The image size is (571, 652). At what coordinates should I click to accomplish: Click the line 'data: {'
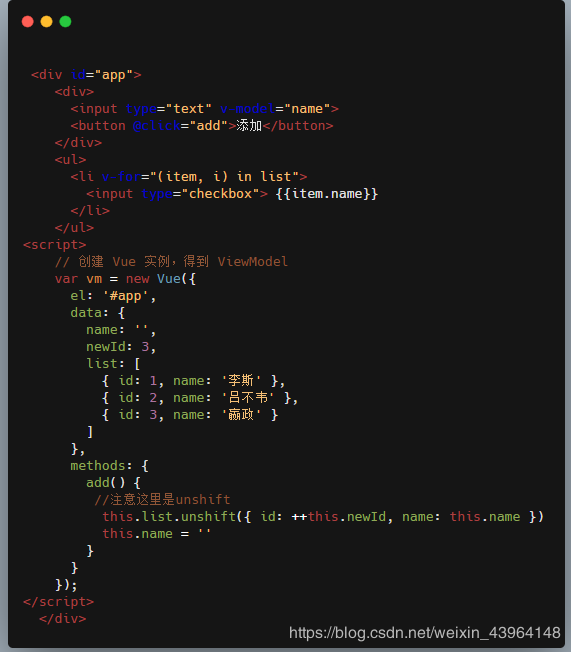click(x=98, y=313)
